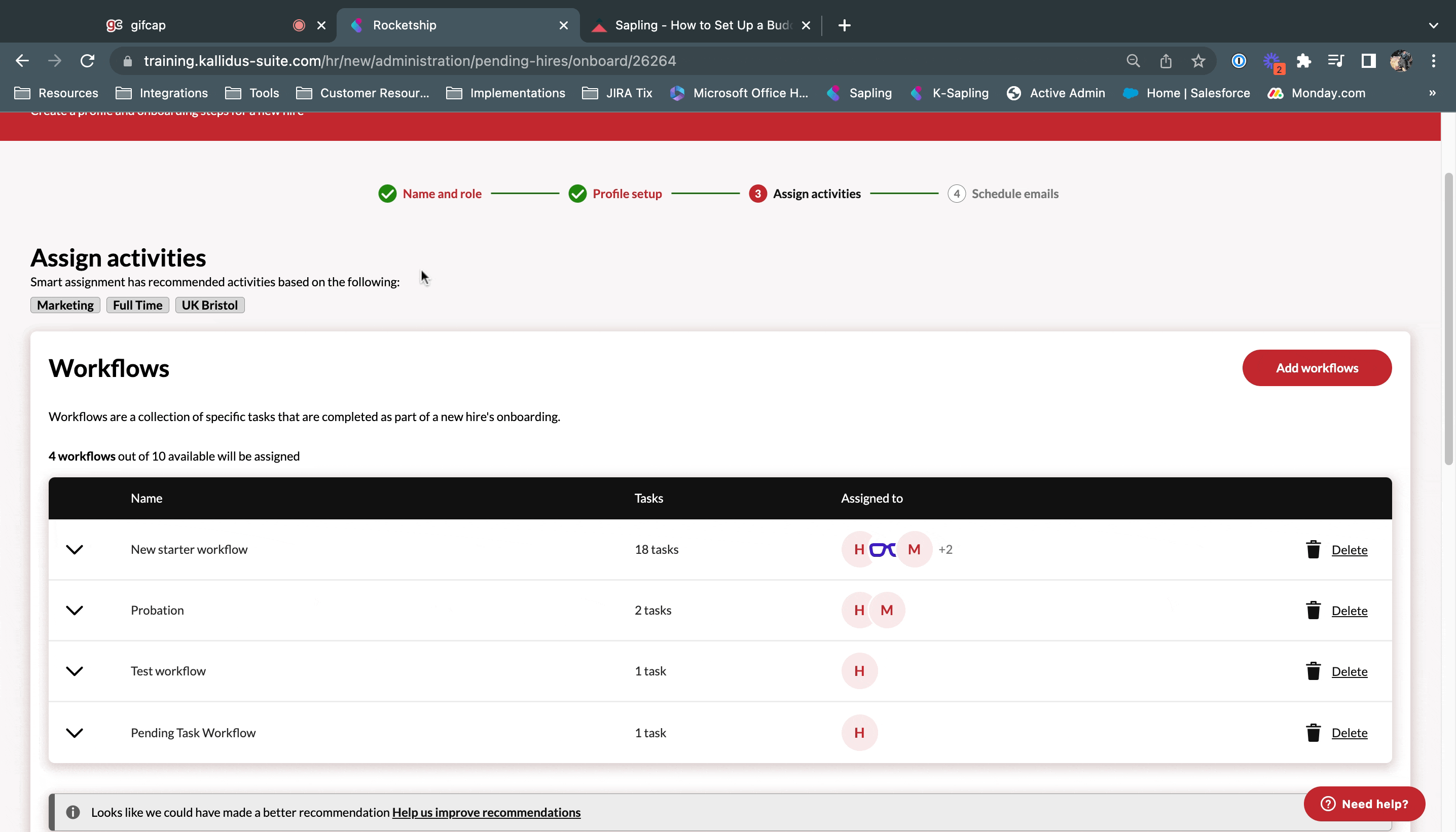This screenshot has height=832, width=1456.
Task: Click the share page icon in address bar
Action: (1166, 61)
